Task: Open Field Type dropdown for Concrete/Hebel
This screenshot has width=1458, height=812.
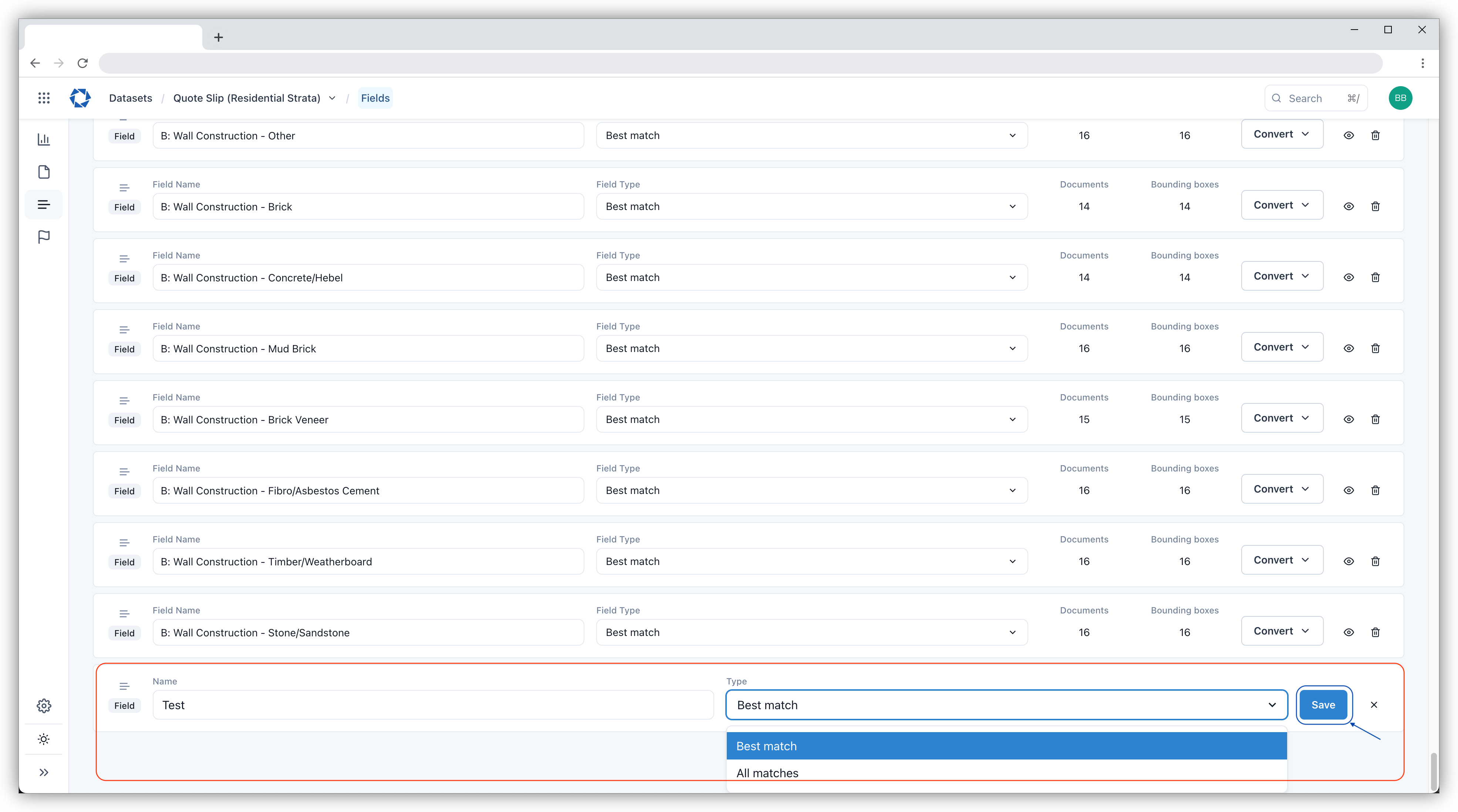Action: [811, 277]
